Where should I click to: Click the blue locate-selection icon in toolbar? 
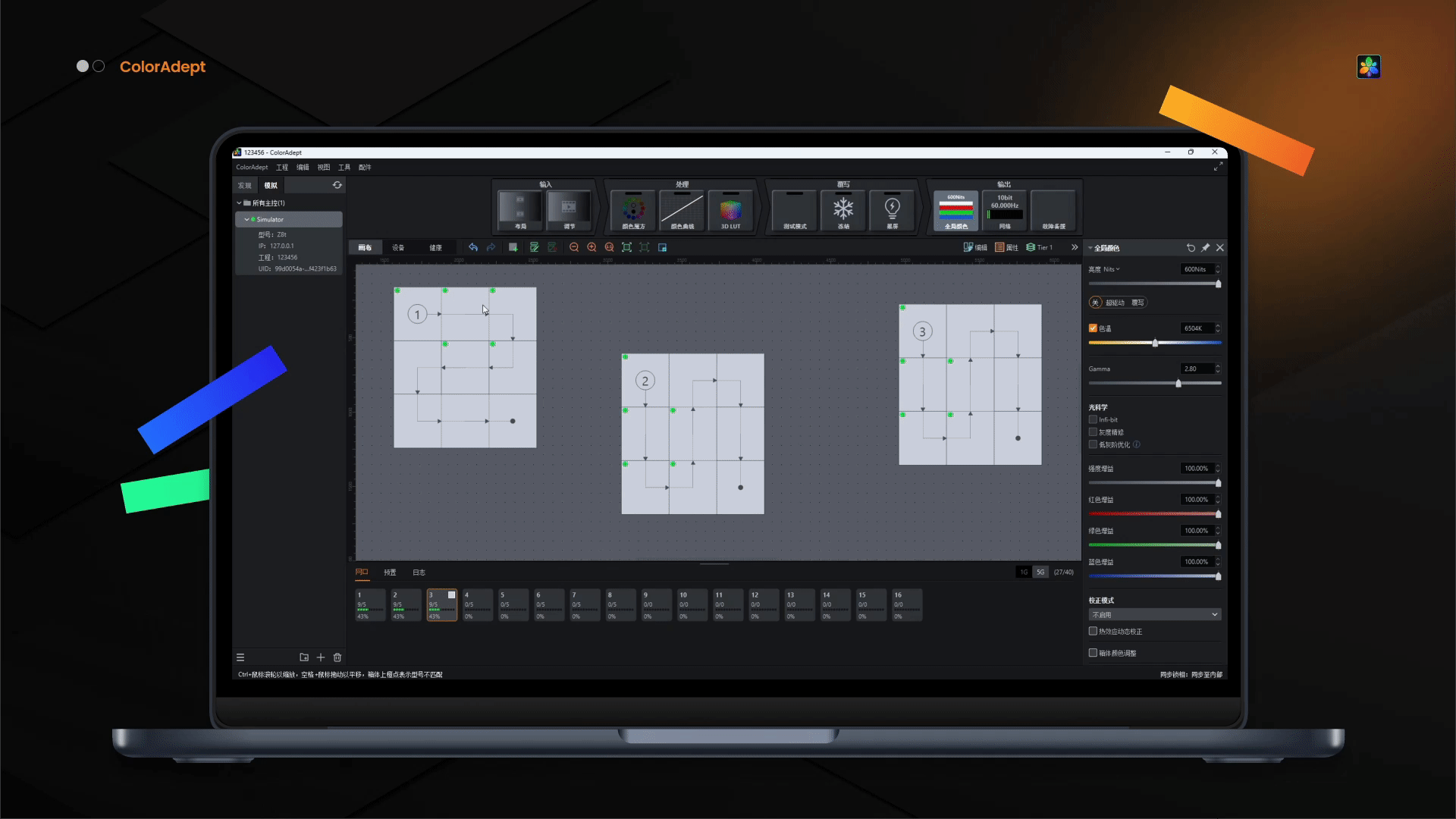[x=662, y=247]
